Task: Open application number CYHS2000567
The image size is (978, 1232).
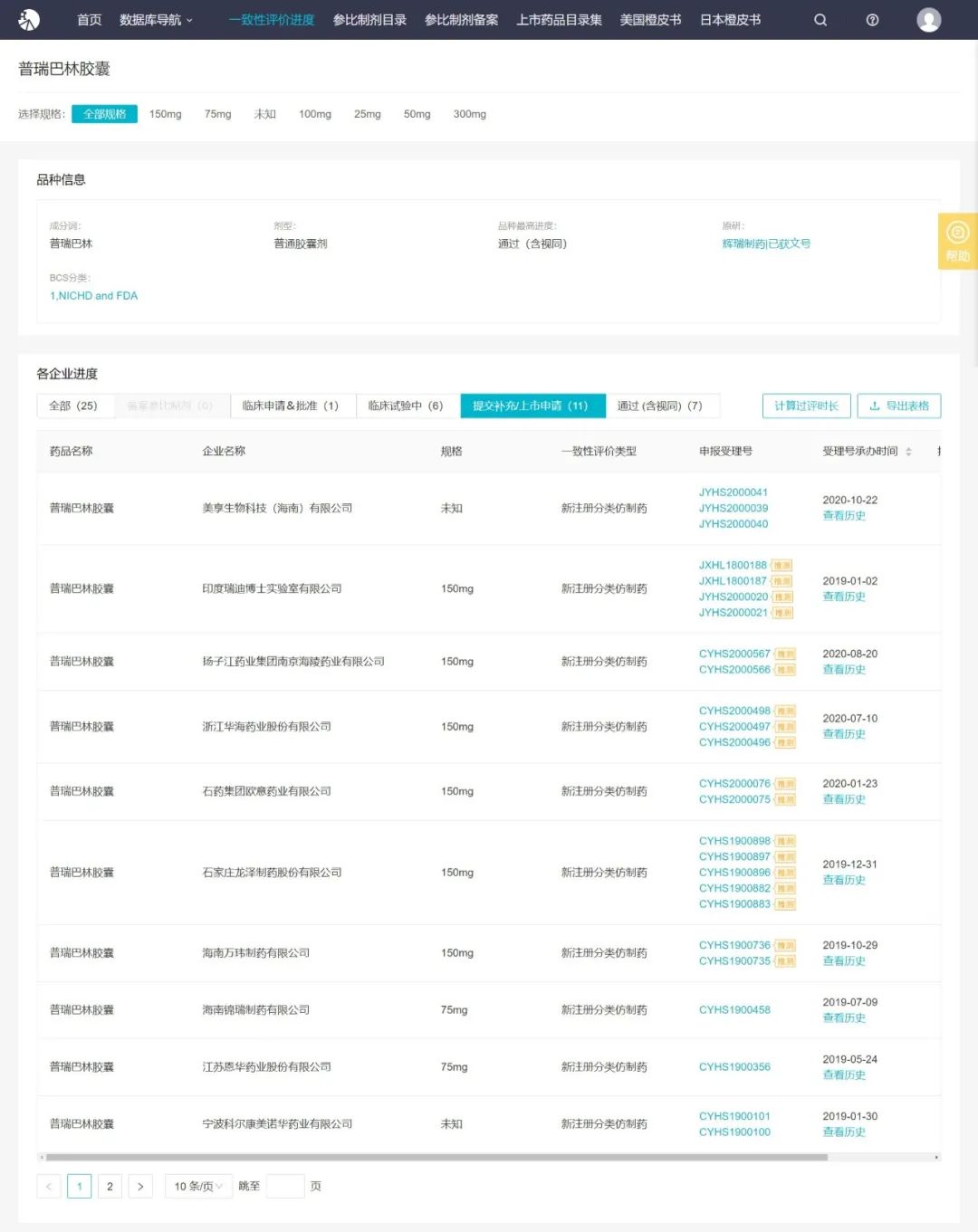Action: coord(734,654)
